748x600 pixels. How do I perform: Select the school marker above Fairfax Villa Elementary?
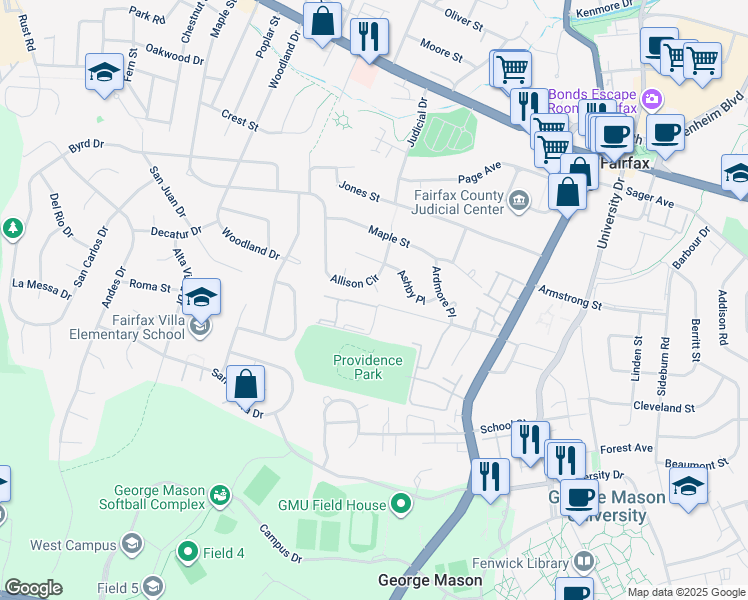coord(201,298)
